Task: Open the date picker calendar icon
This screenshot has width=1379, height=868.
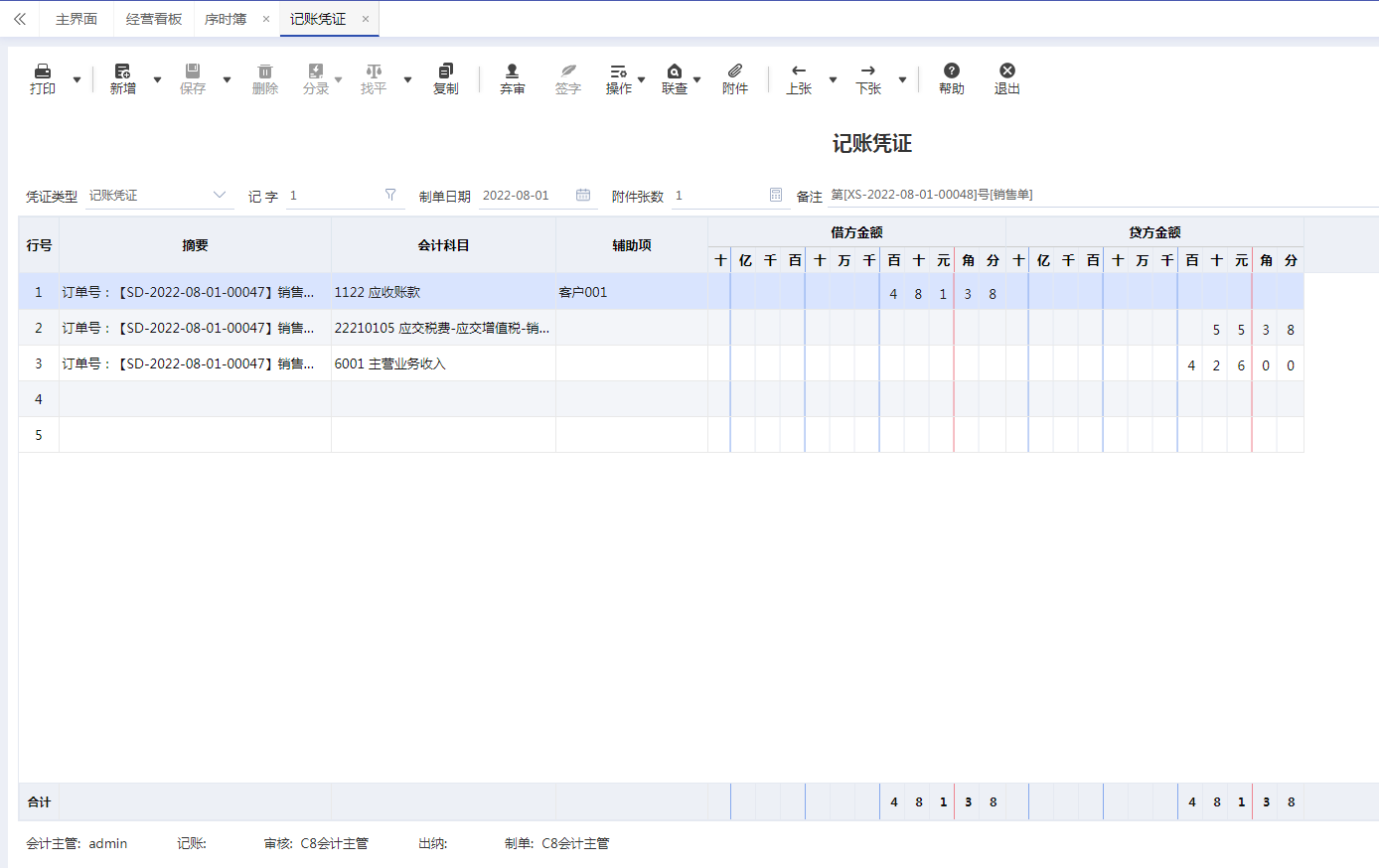Action: [x=583, y=196]
